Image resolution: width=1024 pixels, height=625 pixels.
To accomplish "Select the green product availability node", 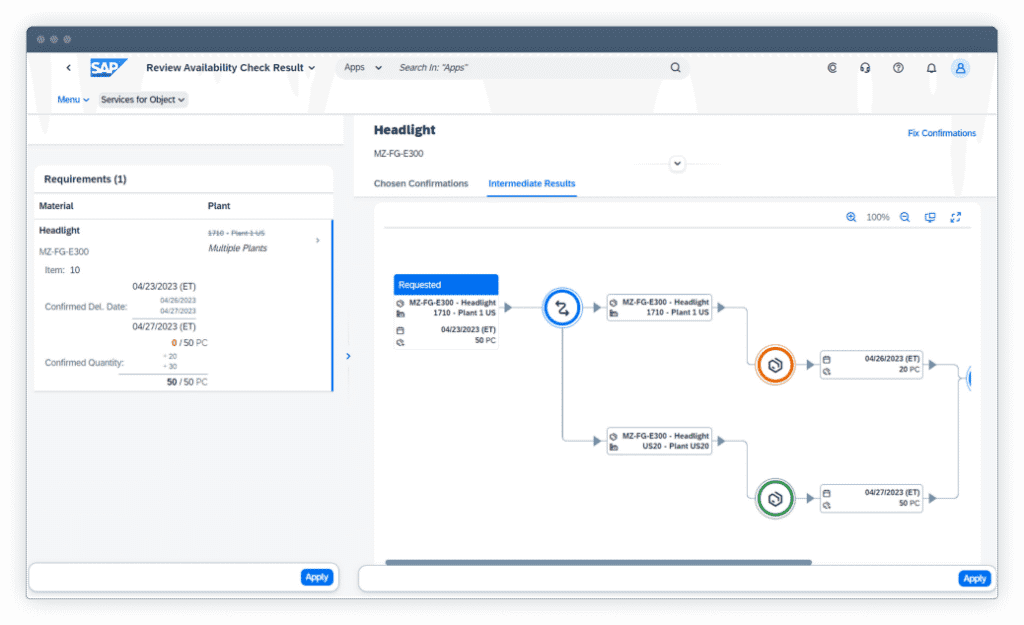I will pos(774,497).
